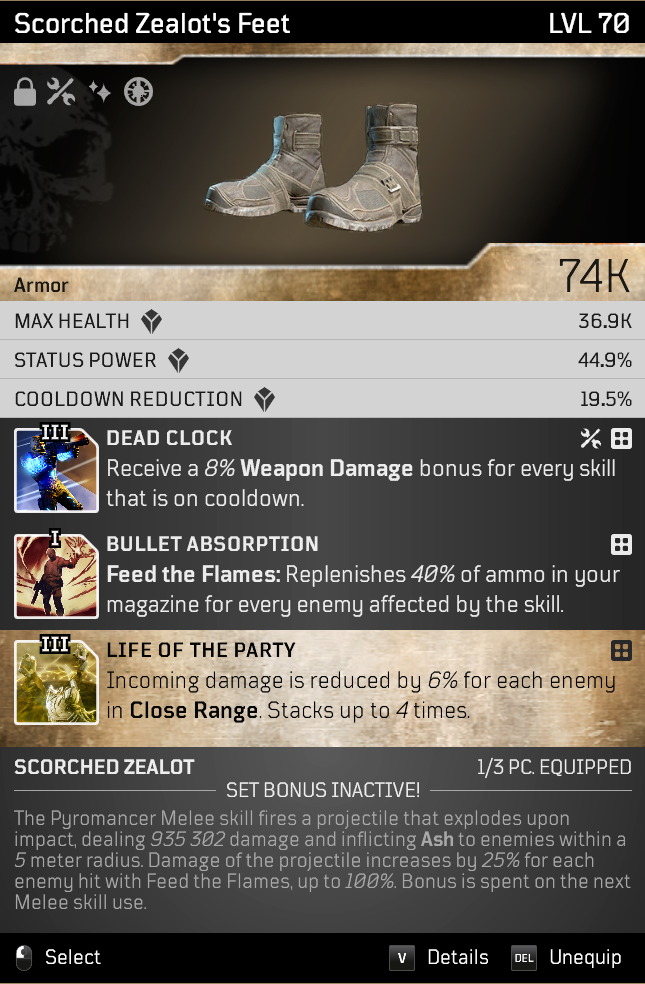Click the grid icon on Dead Clock row
The width and height of the screenshot is (645, 984).
(x=621, y=439)
